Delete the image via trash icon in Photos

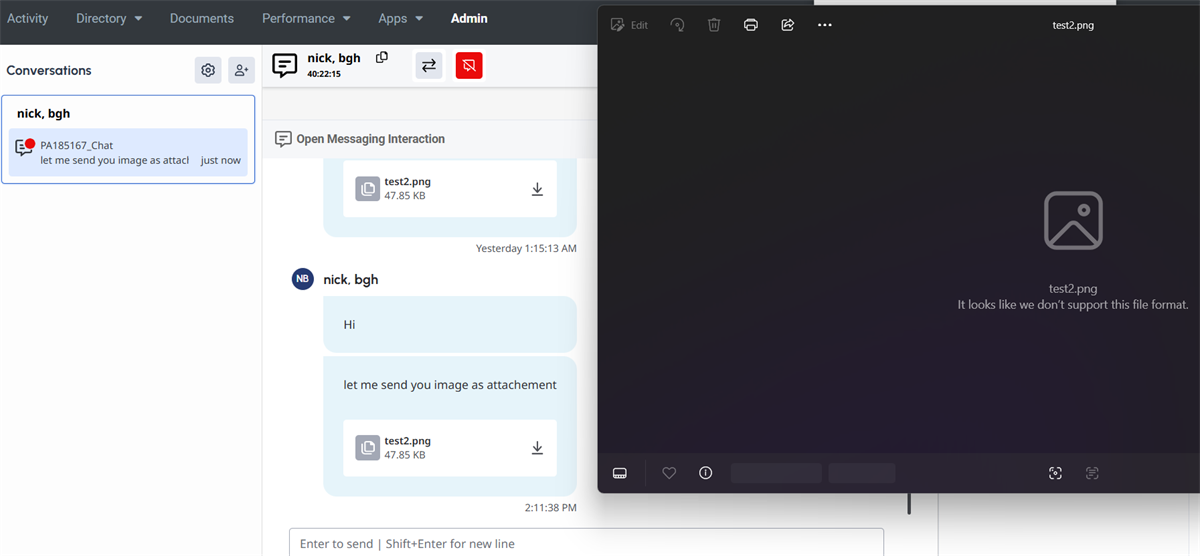tap(714, 25)
